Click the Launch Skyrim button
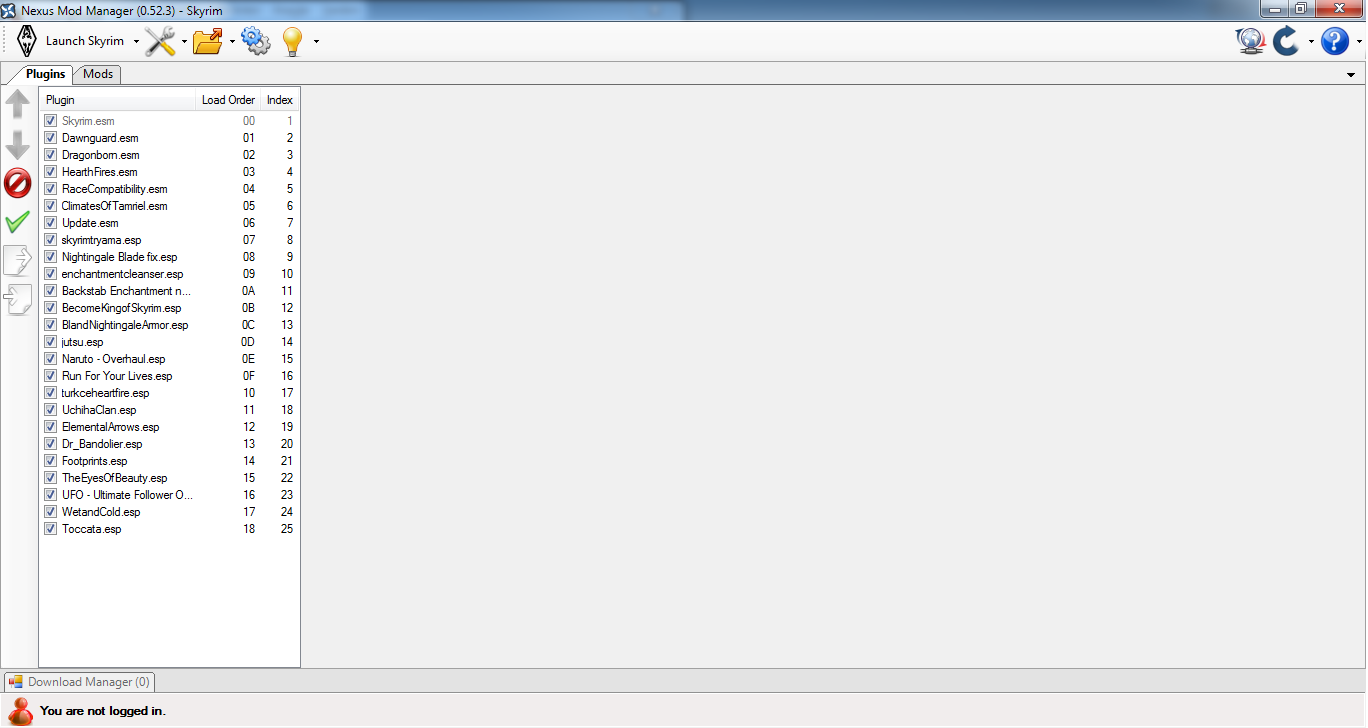1368x728 pixels. pyautogui.click(x=70, y=41)
